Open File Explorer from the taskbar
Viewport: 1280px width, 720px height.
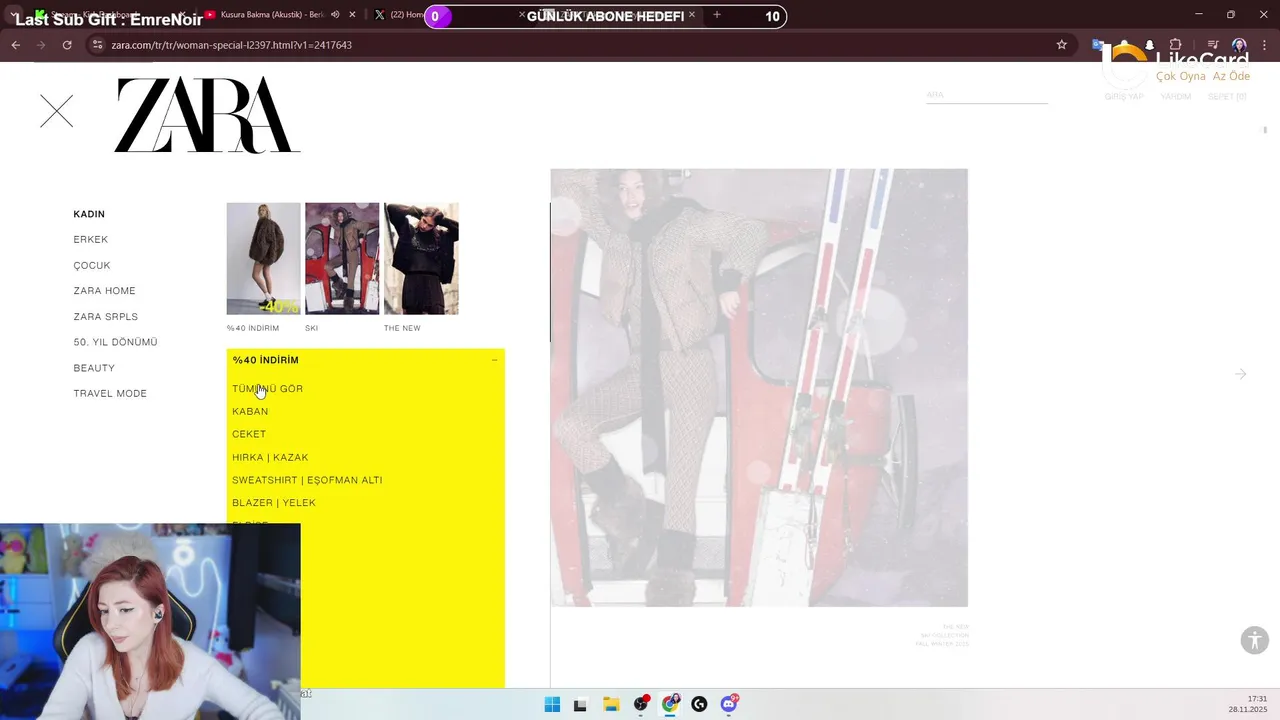pos(611,704)
